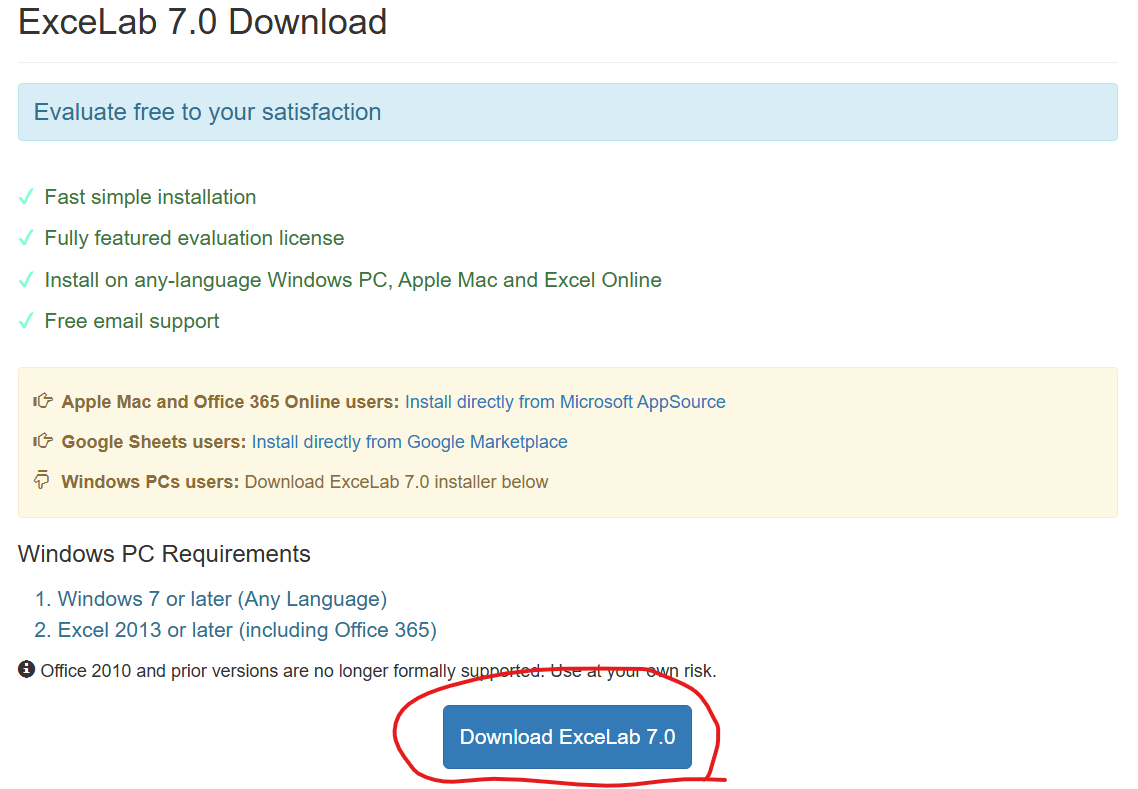Select the Windows PC Requirements heading
This screenshot has height=789, width=1138.
[164, 554]
